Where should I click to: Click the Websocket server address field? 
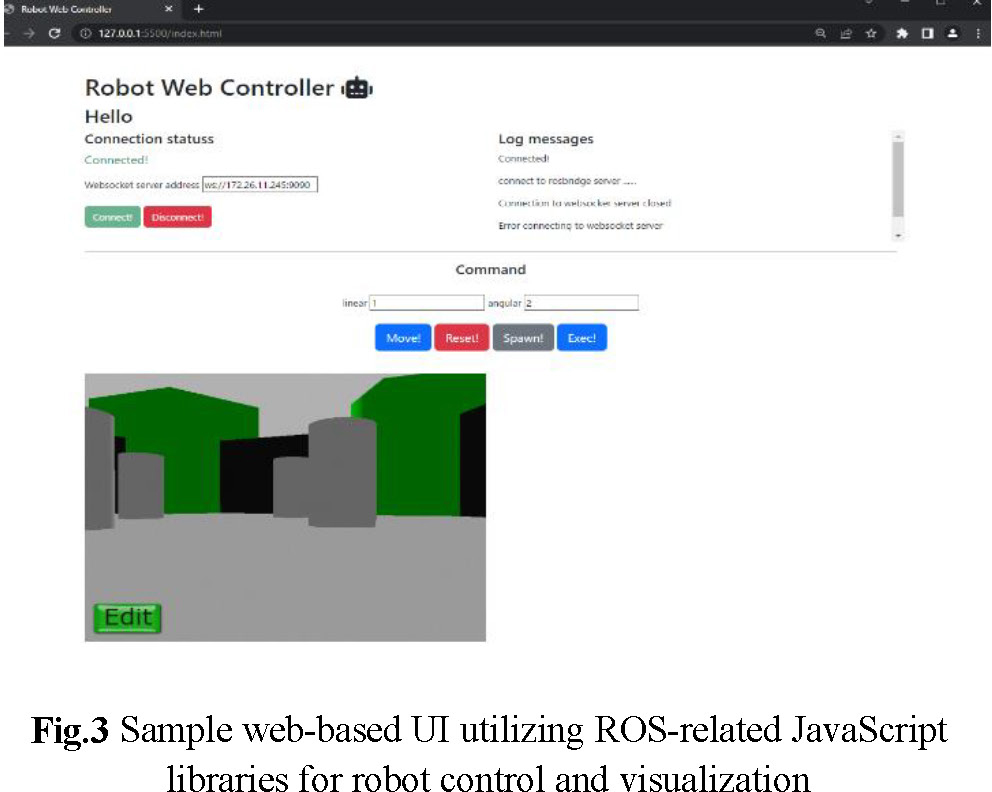click(260, 184)
